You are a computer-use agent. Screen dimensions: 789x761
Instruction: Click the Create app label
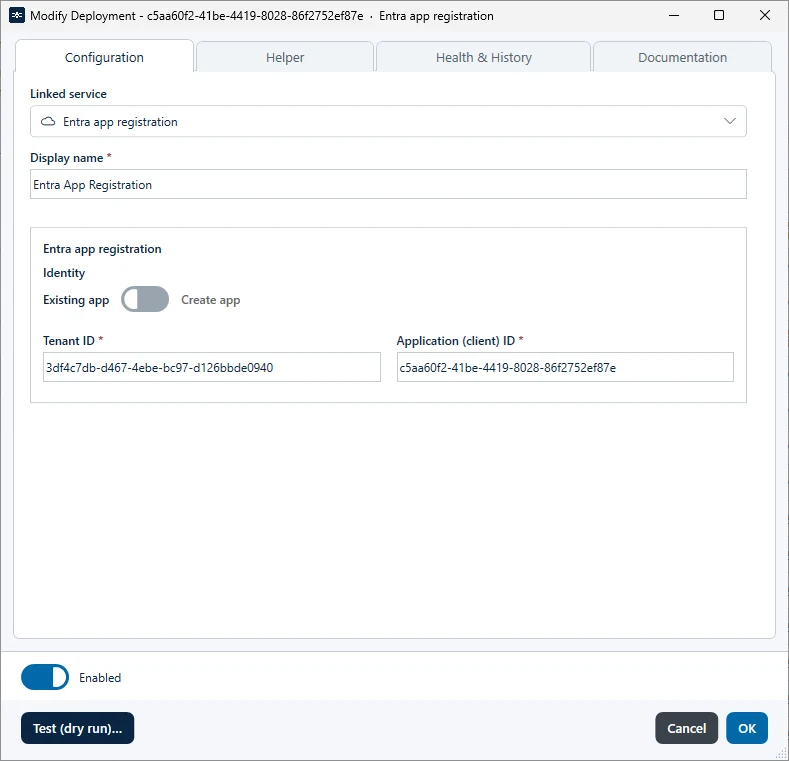click(210, 300)
